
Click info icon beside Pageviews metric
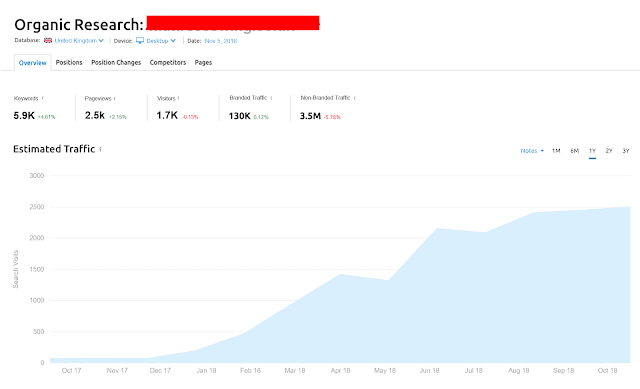115,98
